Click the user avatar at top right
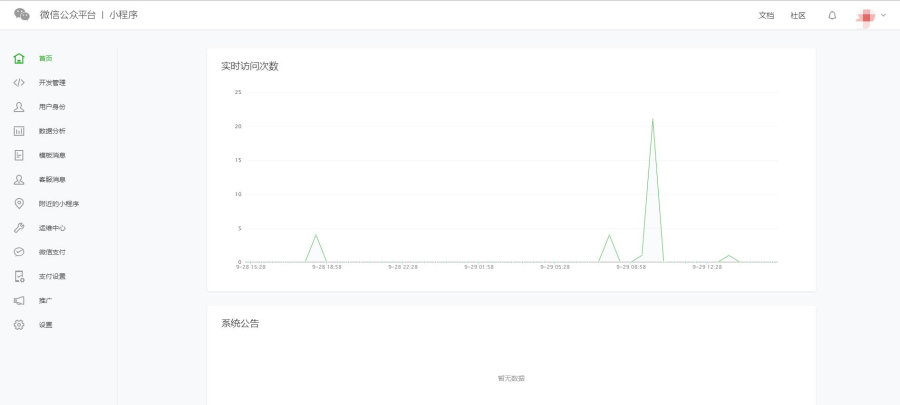900x405 pixels. tap(865, 16)
